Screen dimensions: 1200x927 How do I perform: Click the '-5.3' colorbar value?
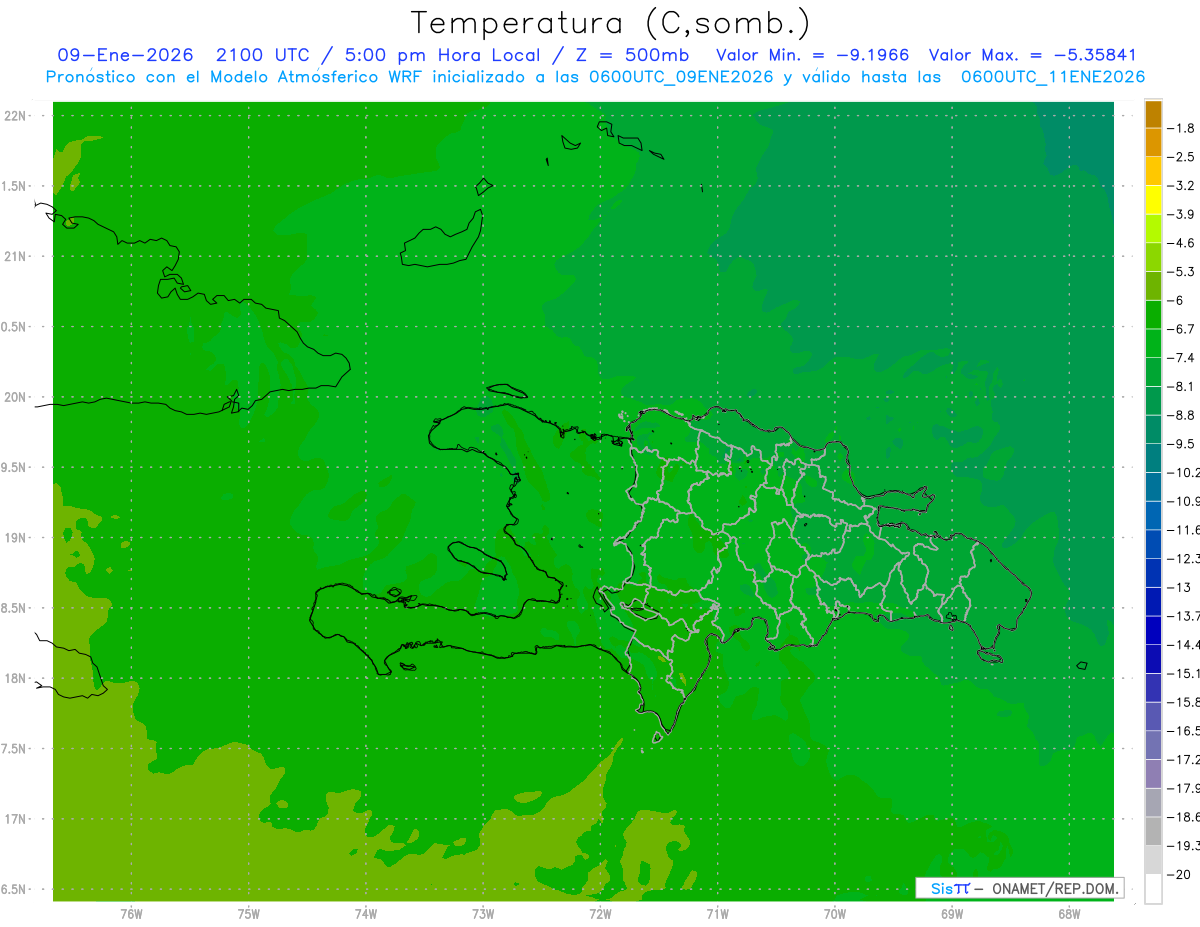(x=1183, y=271)
